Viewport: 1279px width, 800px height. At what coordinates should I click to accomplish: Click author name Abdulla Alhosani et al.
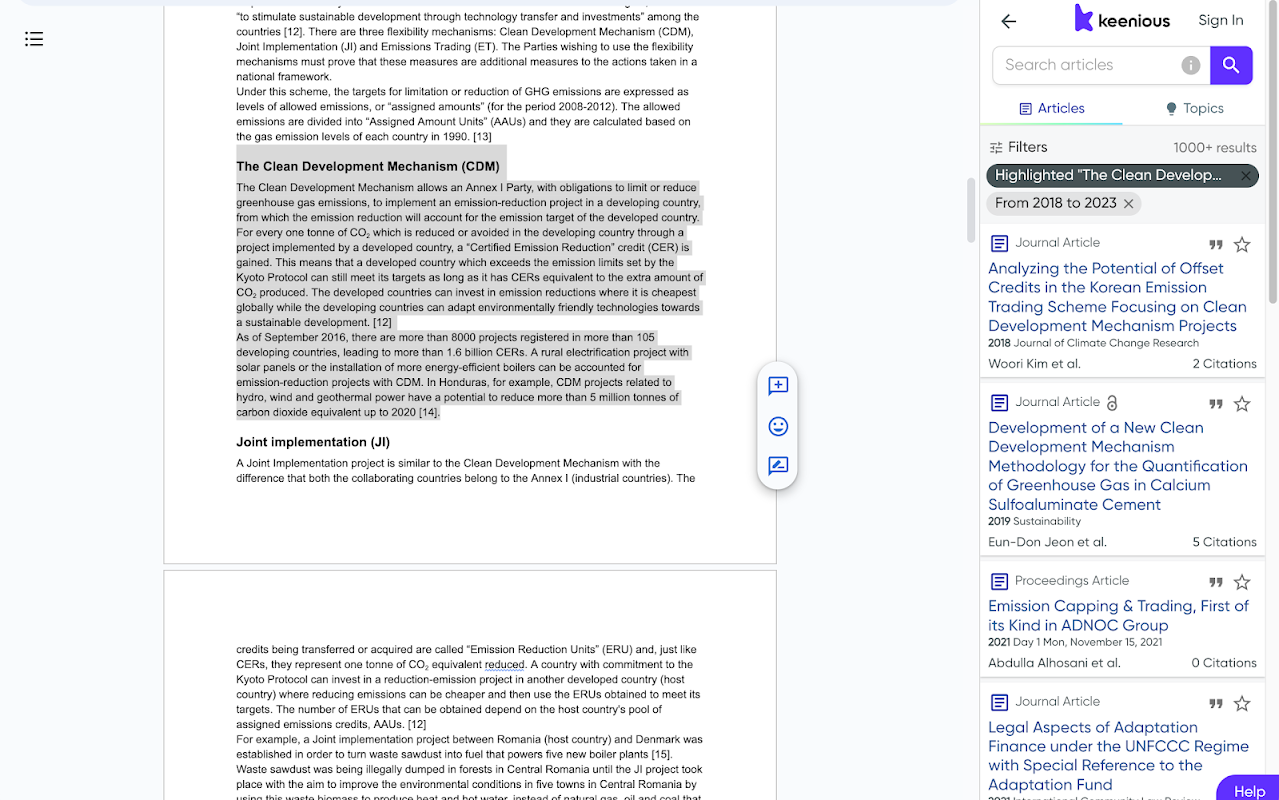tap(1054, 663)
